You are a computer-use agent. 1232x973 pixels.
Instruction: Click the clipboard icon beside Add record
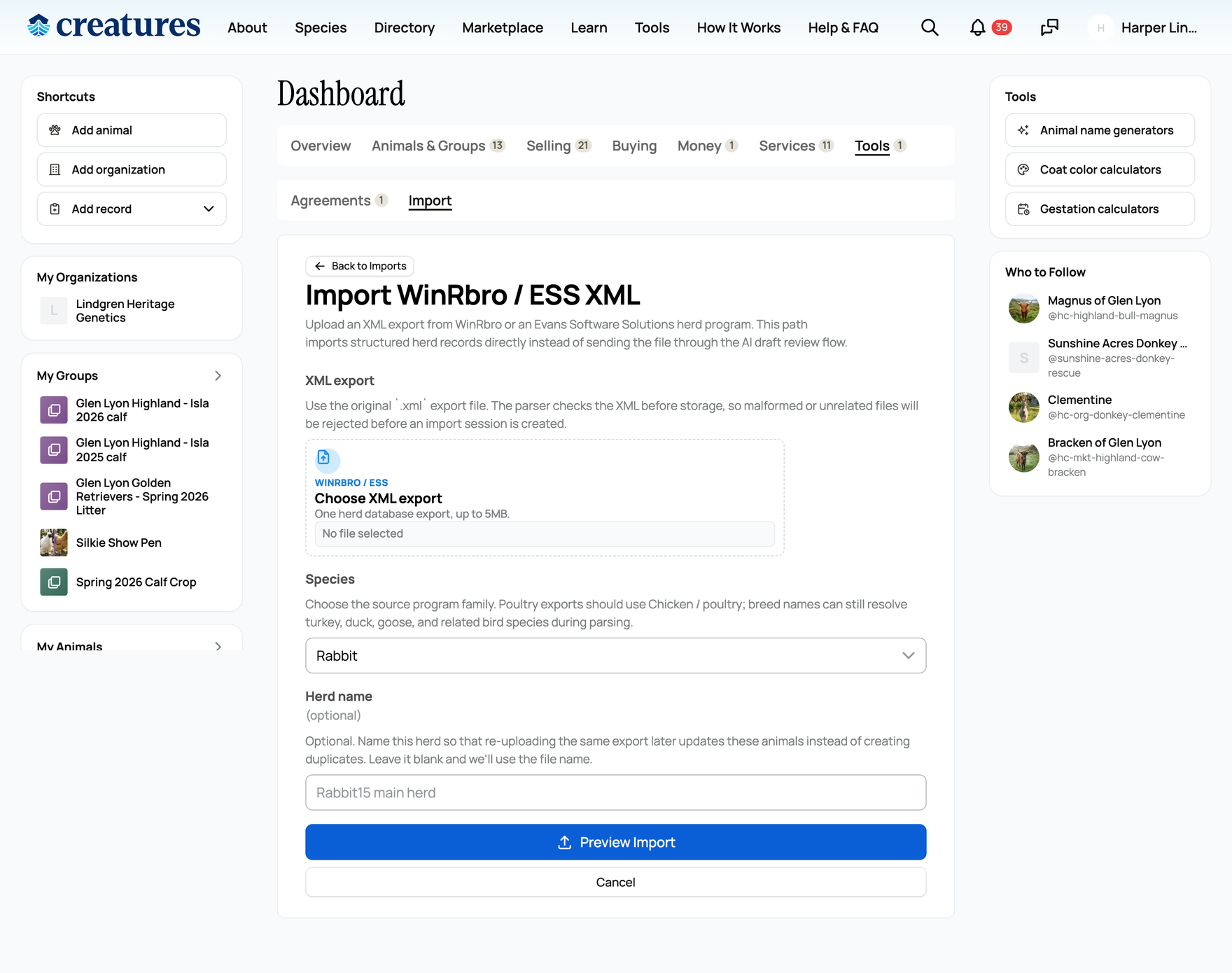pos(55,209)
